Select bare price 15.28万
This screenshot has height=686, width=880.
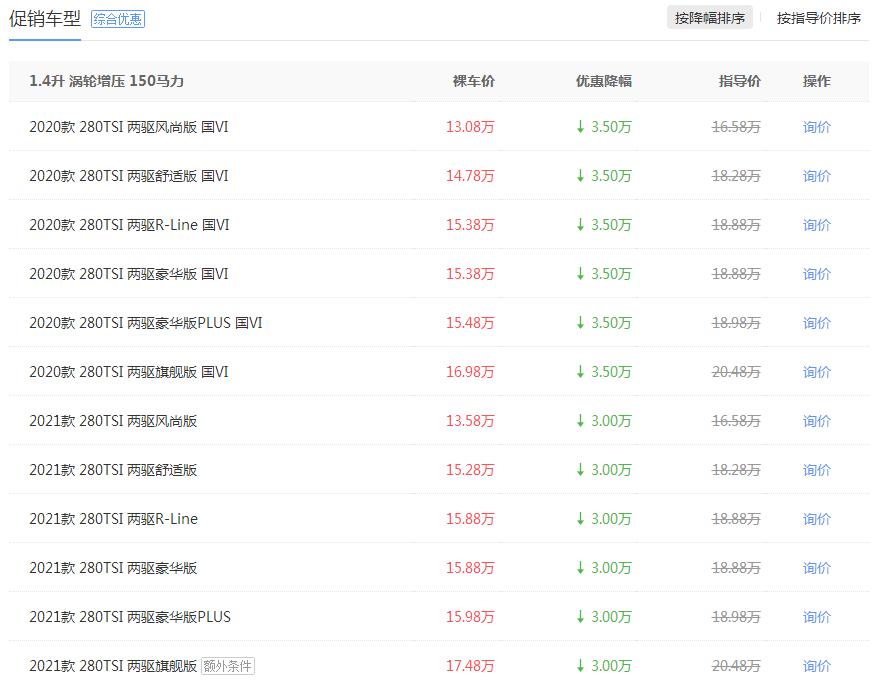click(470, 470)
